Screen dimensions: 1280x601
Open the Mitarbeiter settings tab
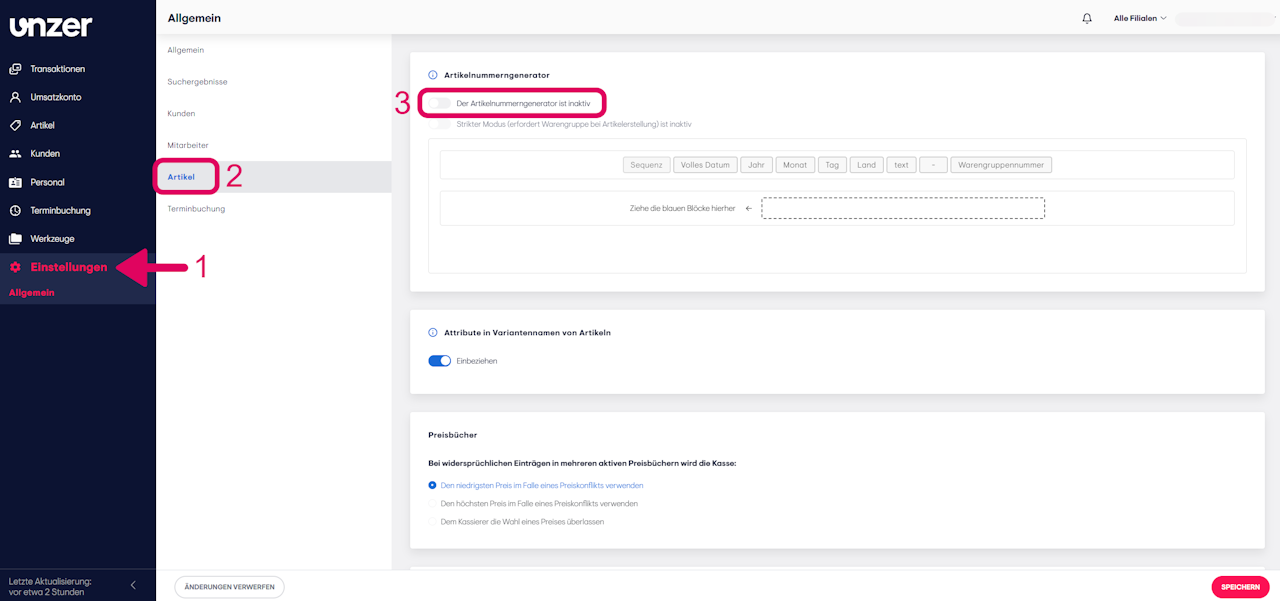pyautogui.click(x=188, y=145)
